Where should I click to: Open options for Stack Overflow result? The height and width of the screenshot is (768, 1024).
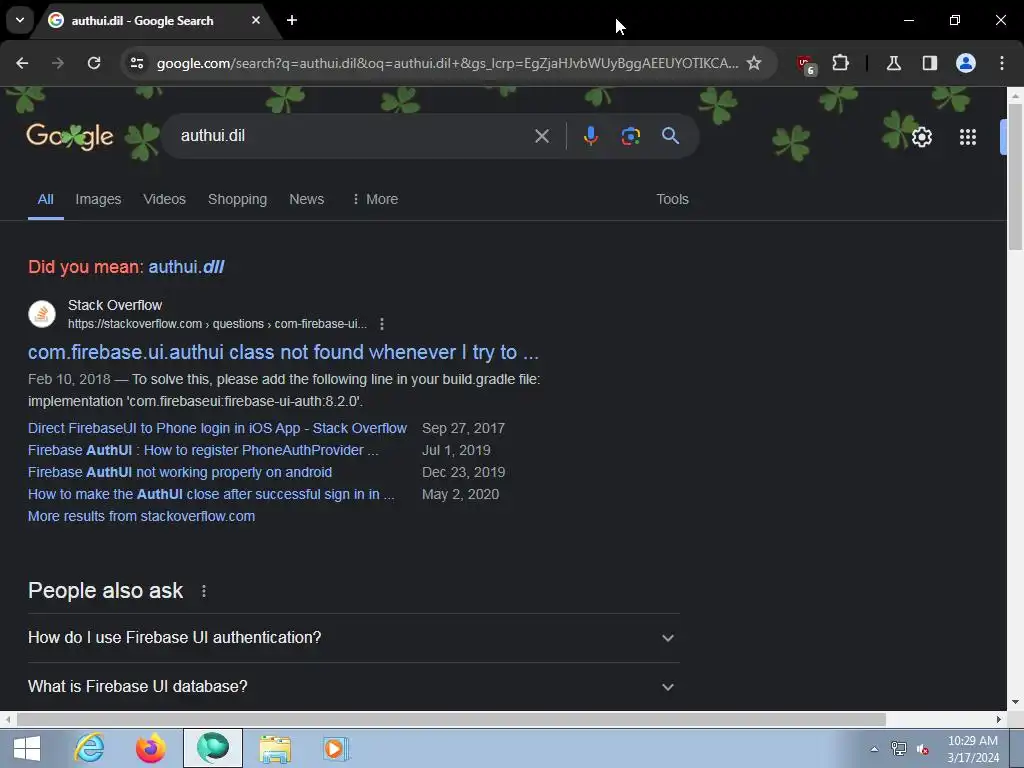click(382, 324)
